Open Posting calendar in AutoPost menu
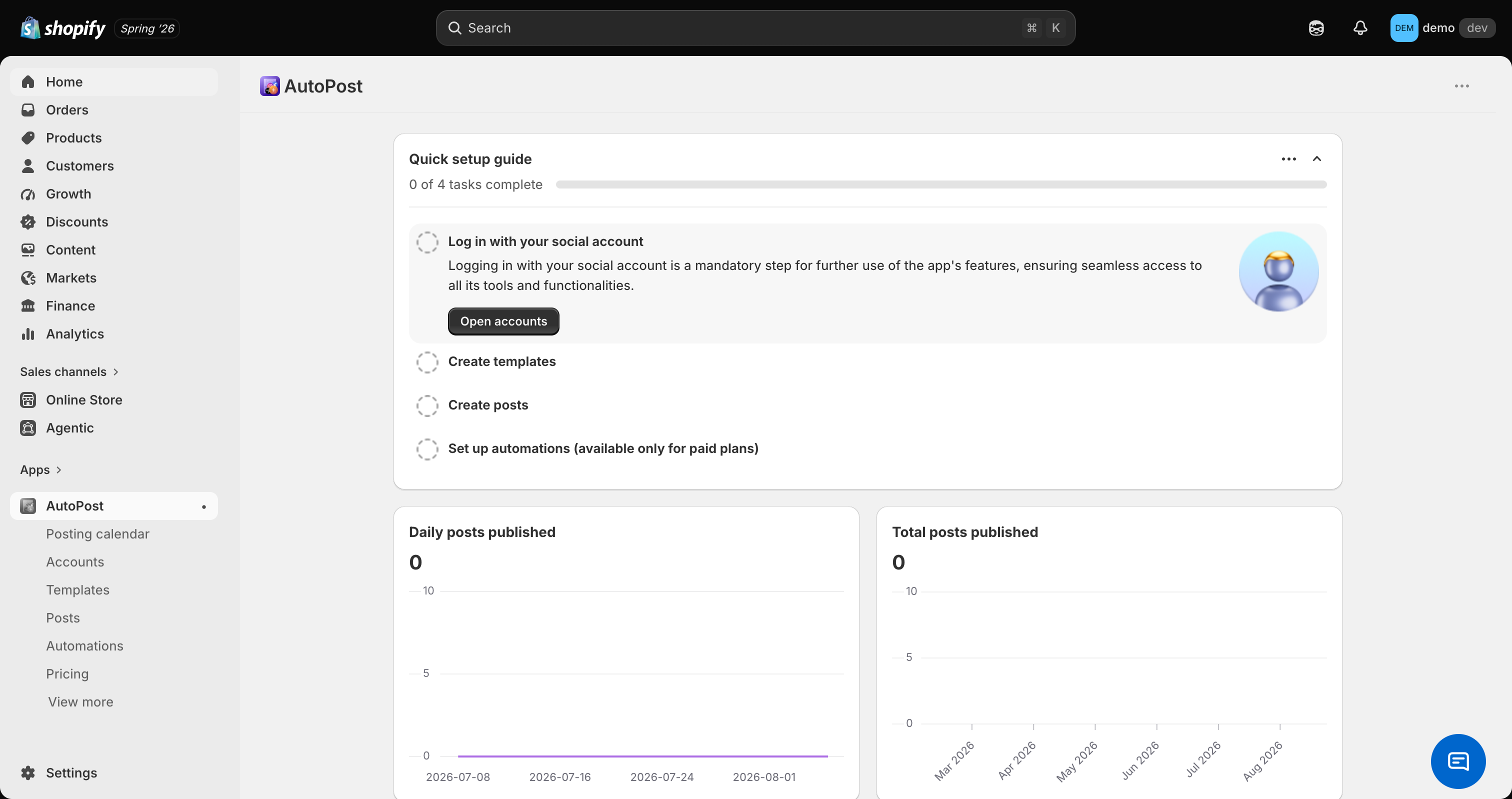Screen dimensions: 1512x799 pos(97,533)
